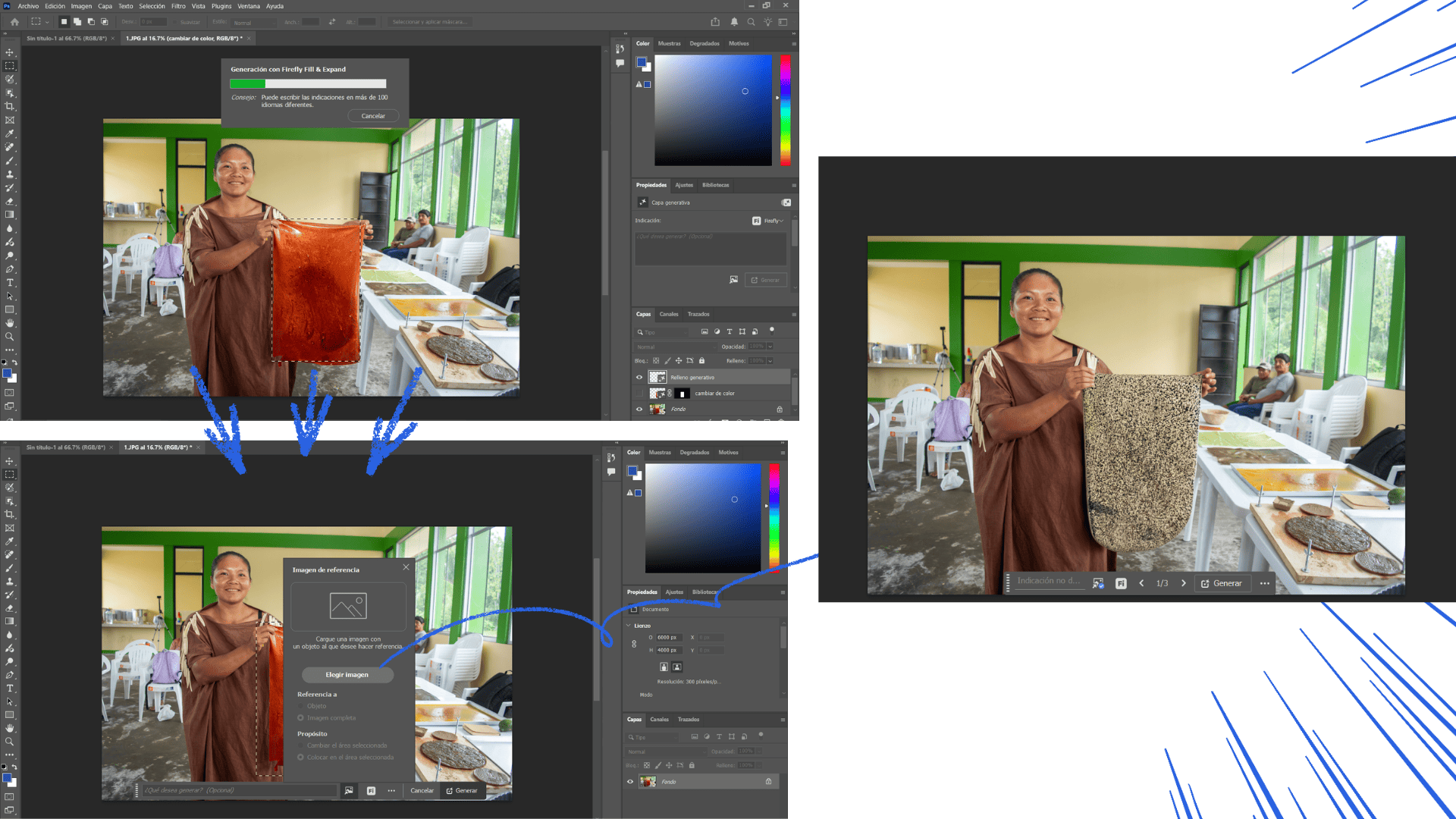Select the Crop tool in top window
The image size is (1456, 819).
pos(10,106)
